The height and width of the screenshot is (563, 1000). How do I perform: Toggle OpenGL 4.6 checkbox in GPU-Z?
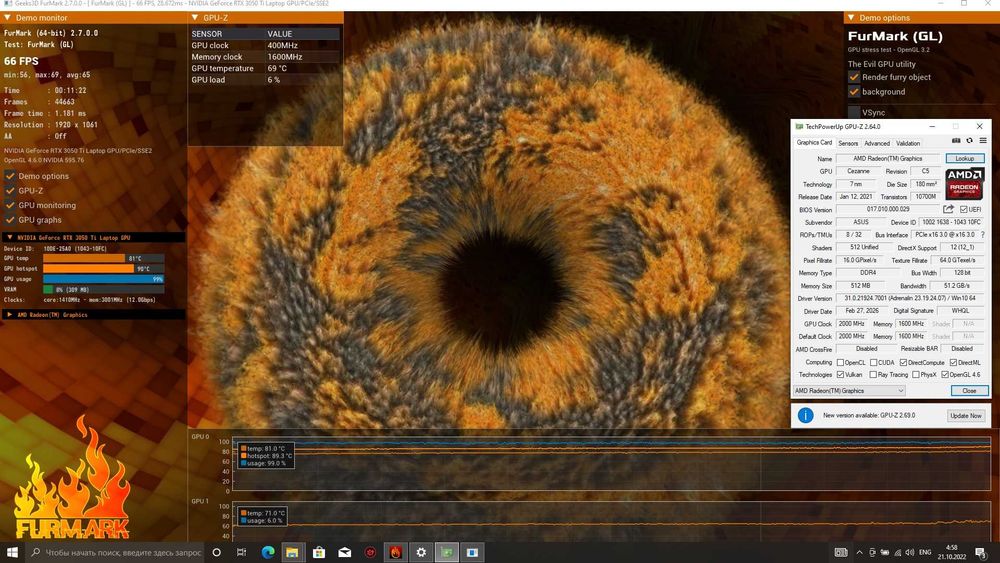[x=945, y=375]
